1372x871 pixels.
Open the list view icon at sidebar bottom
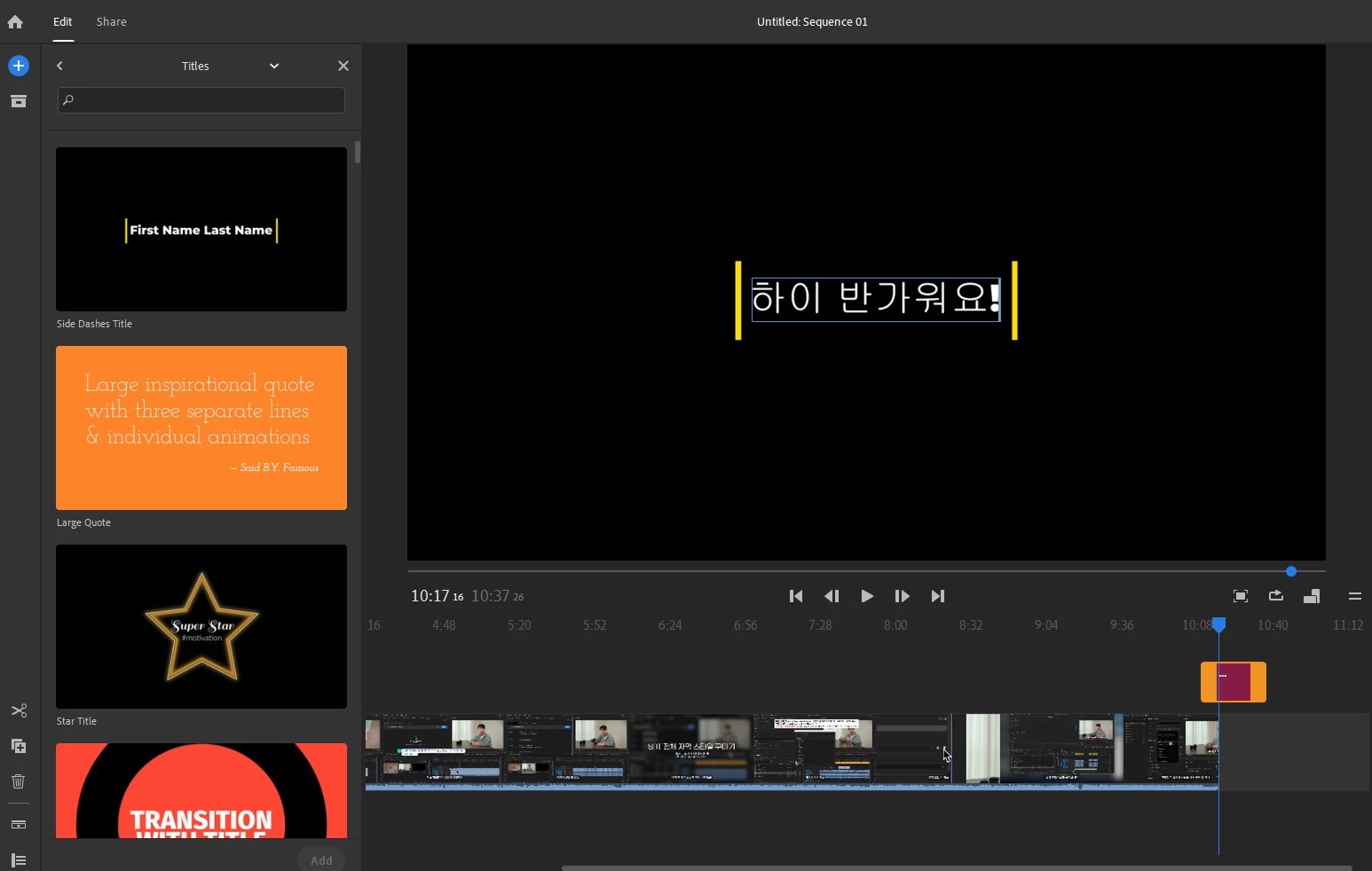(19, 860)
